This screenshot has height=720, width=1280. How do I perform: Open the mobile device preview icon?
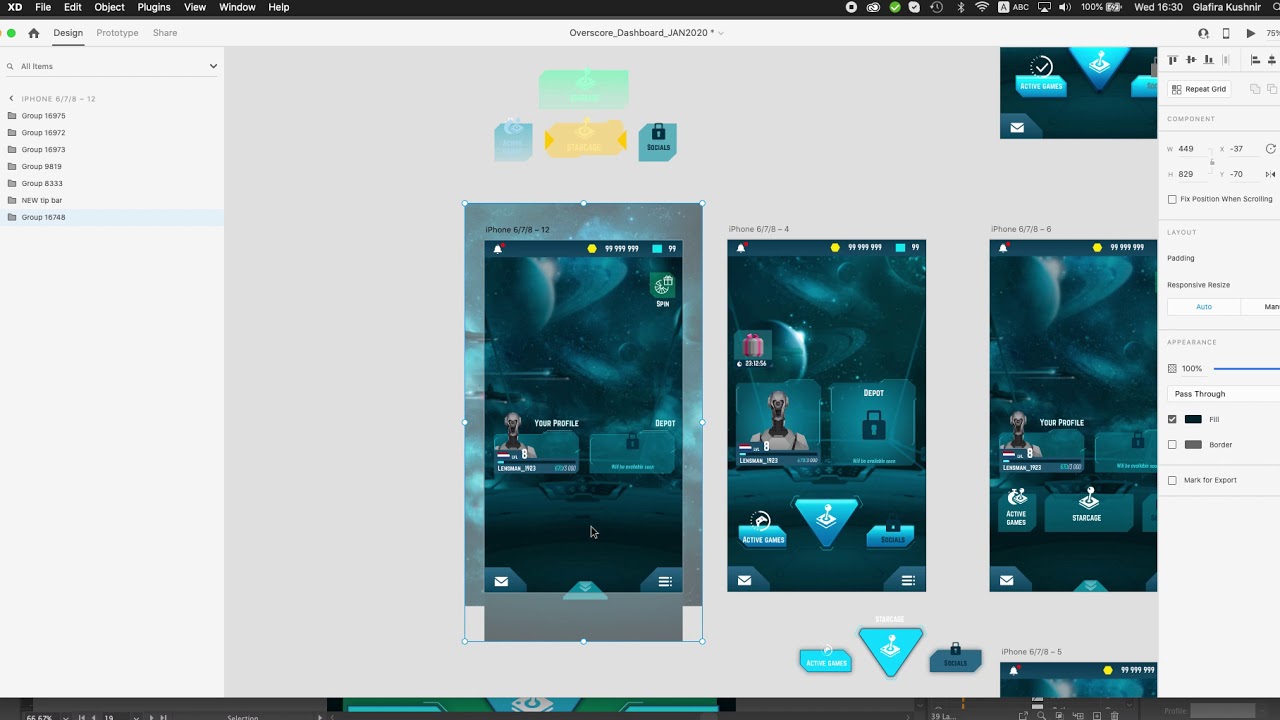[1226, 33]
